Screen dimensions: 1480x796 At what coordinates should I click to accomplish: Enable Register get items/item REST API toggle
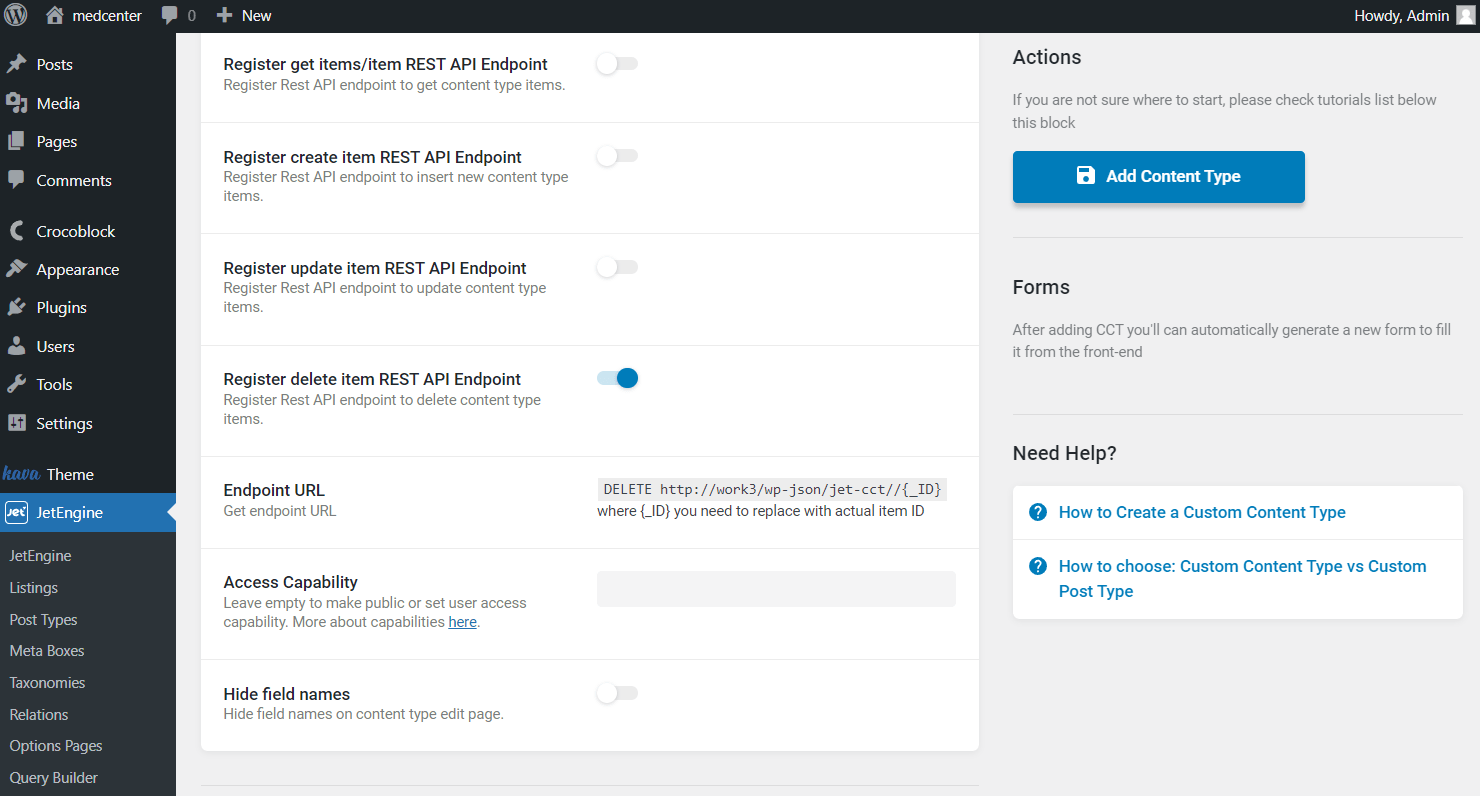(617, 64)
